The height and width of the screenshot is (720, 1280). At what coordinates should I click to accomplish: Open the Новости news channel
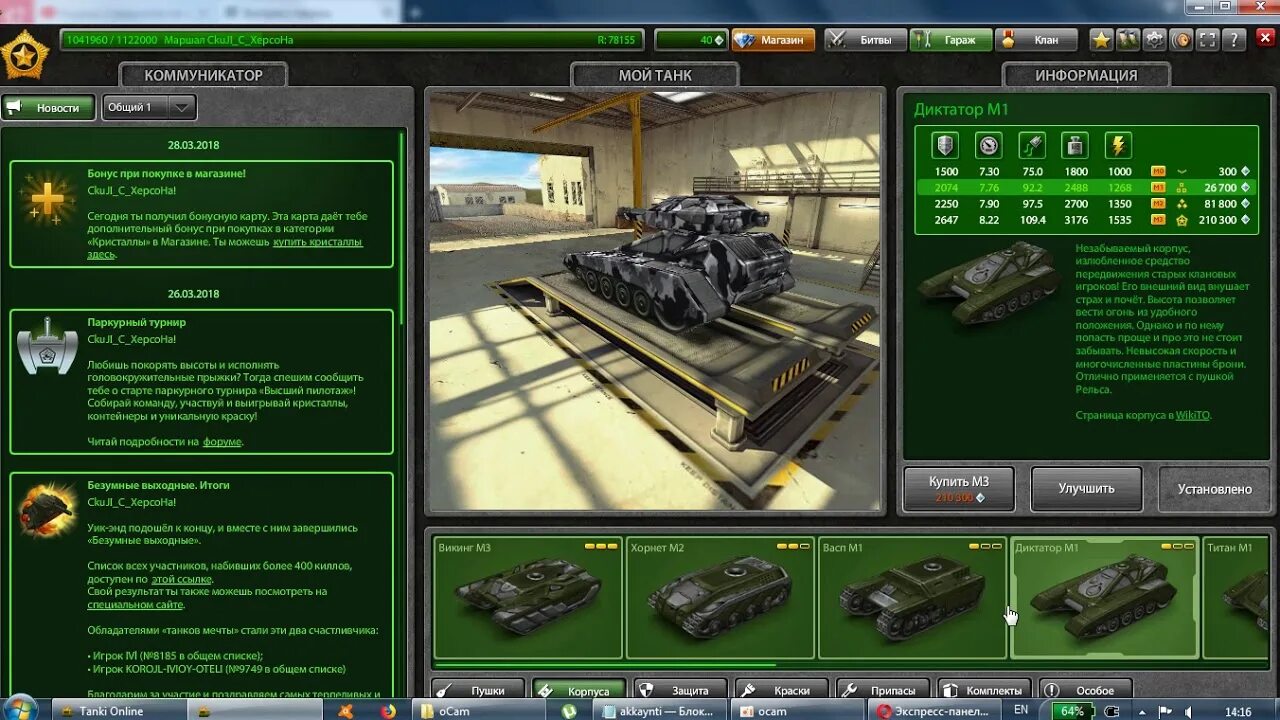(x=48, y=107)
